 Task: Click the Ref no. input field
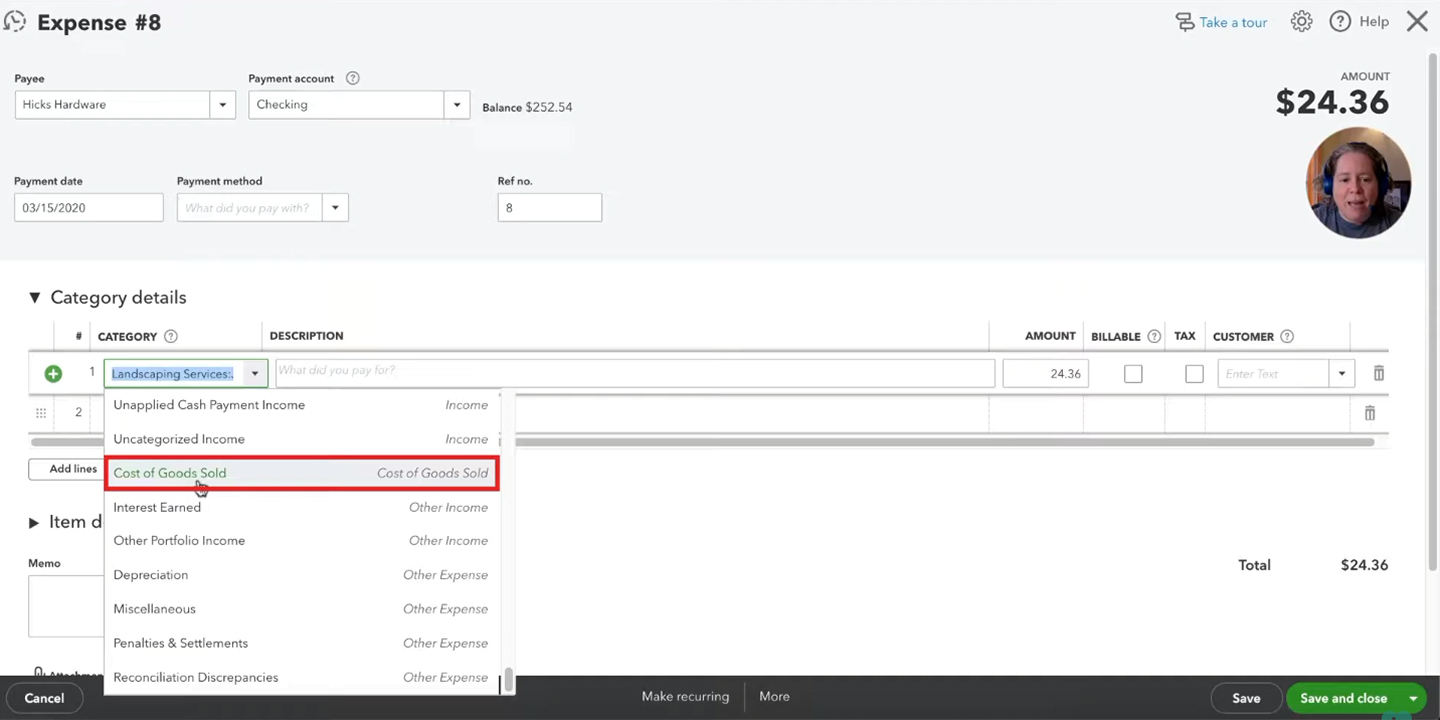point(550,208)
